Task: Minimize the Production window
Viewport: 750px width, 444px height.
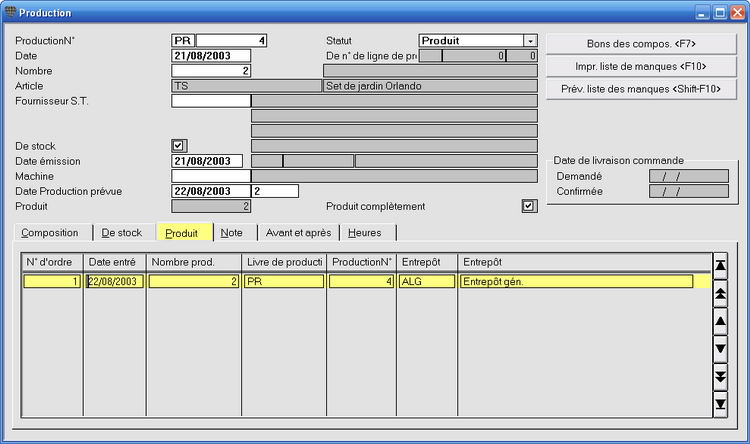Action: click(702, 12)
